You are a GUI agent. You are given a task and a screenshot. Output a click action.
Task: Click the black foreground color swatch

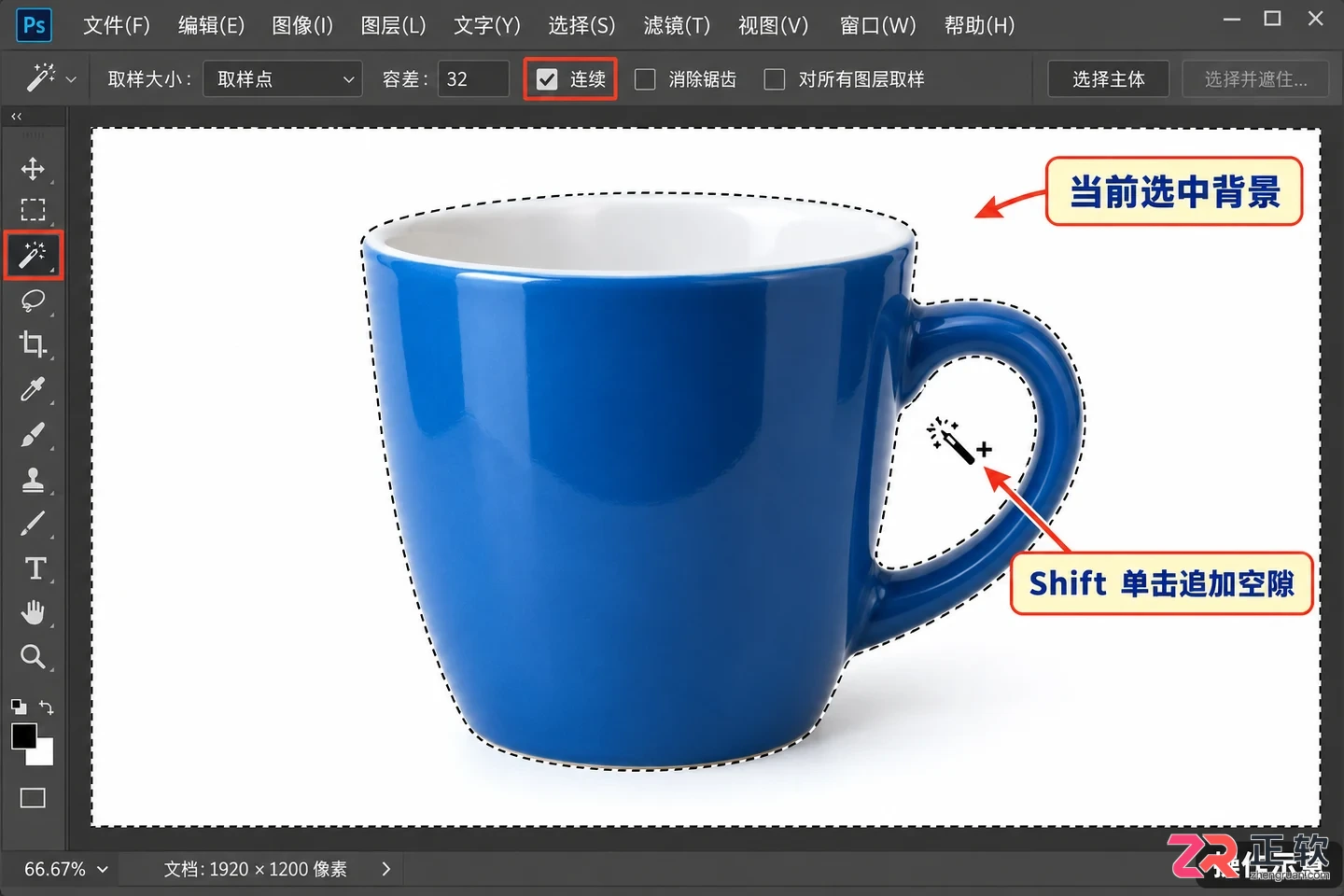[23, 735]
